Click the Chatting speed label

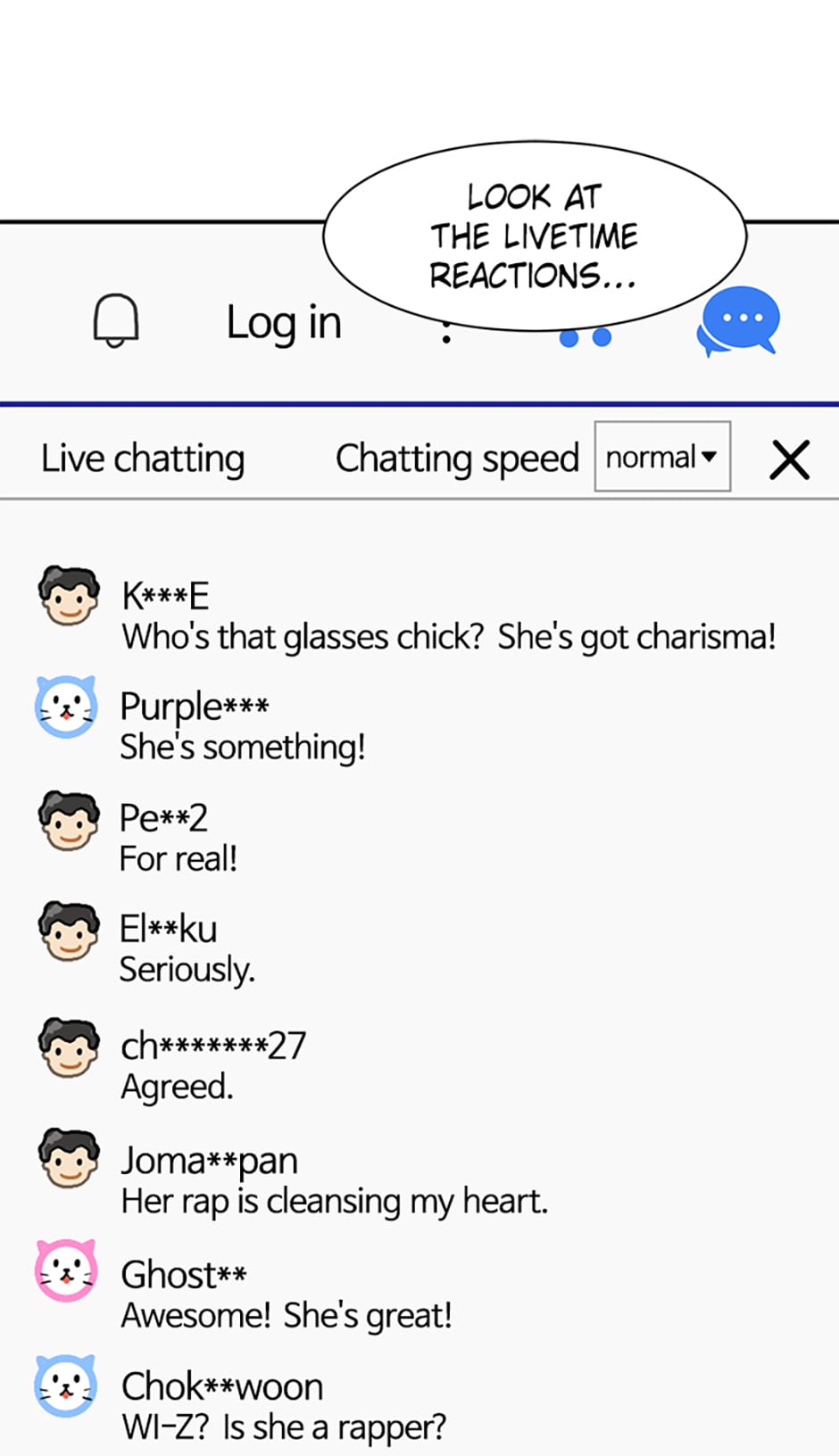tap(458, 459)
